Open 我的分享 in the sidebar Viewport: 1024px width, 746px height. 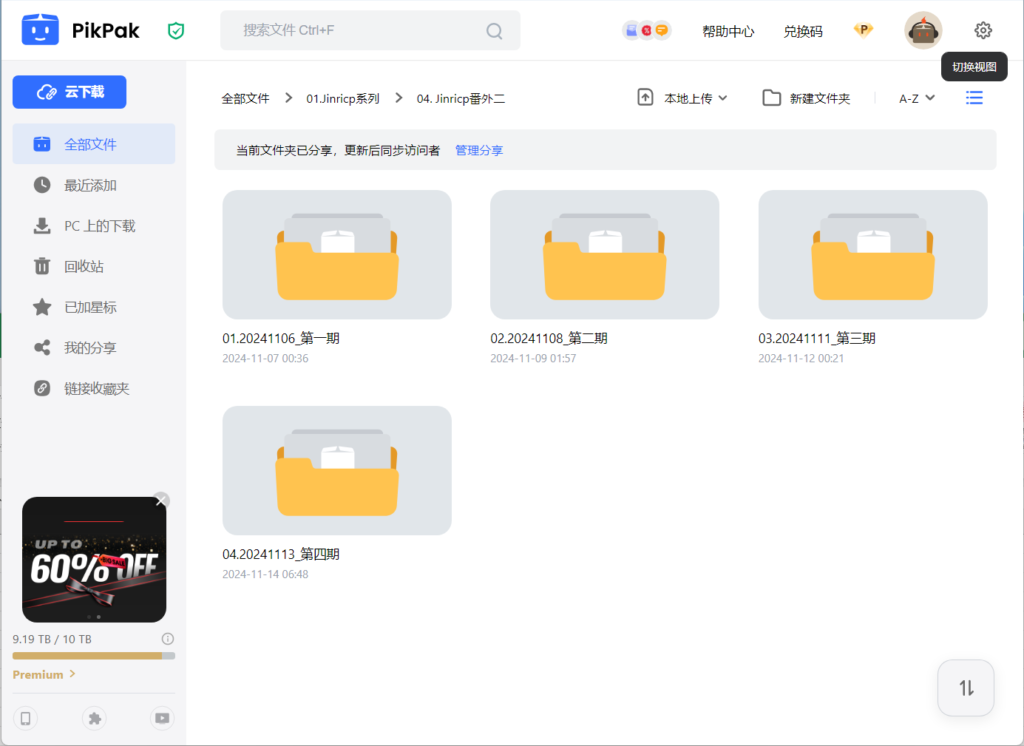[90, 348]
